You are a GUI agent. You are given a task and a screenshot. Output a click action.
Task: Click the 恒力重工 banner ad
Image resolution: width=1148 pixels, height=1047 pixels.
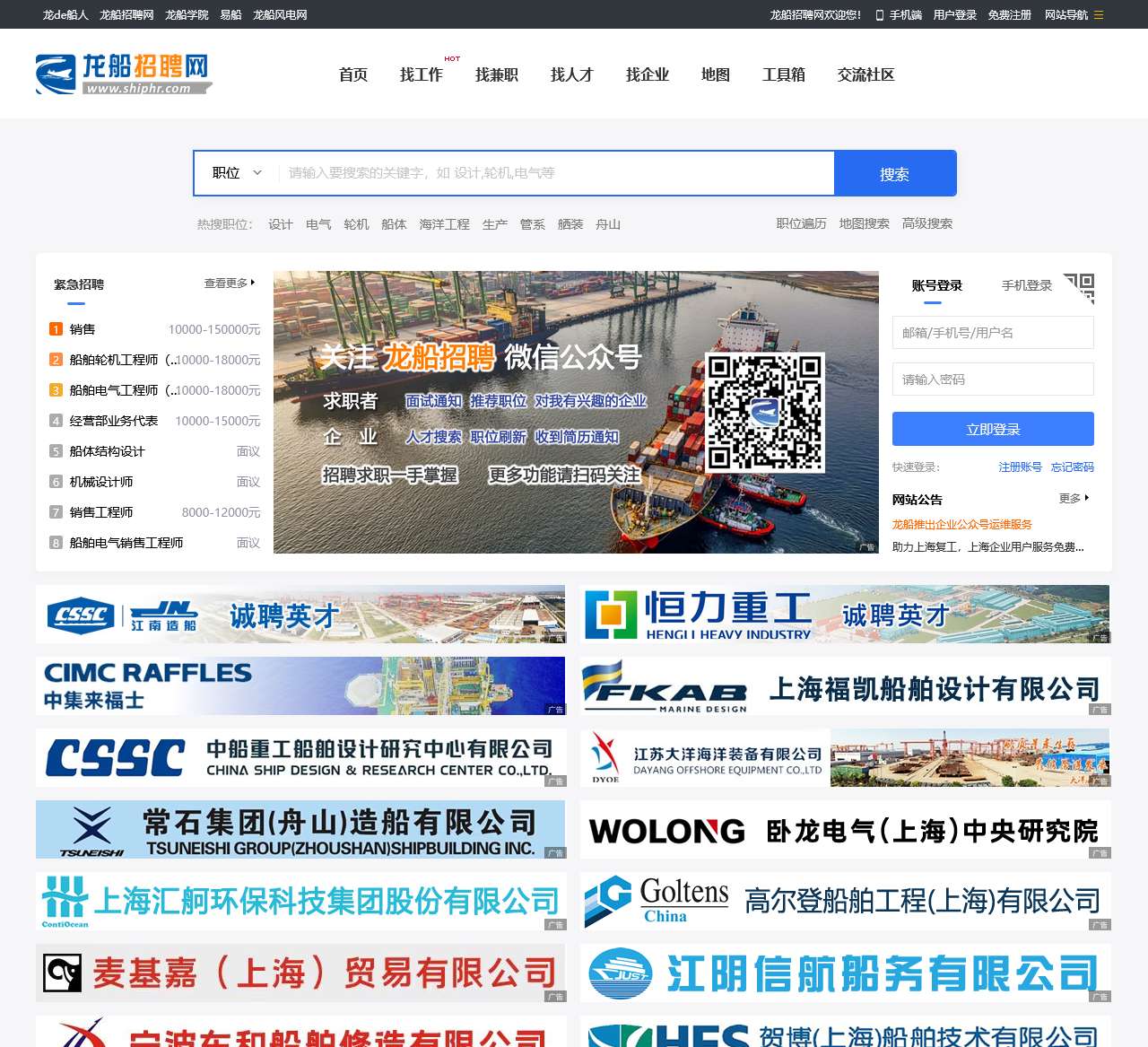point(845,615)
